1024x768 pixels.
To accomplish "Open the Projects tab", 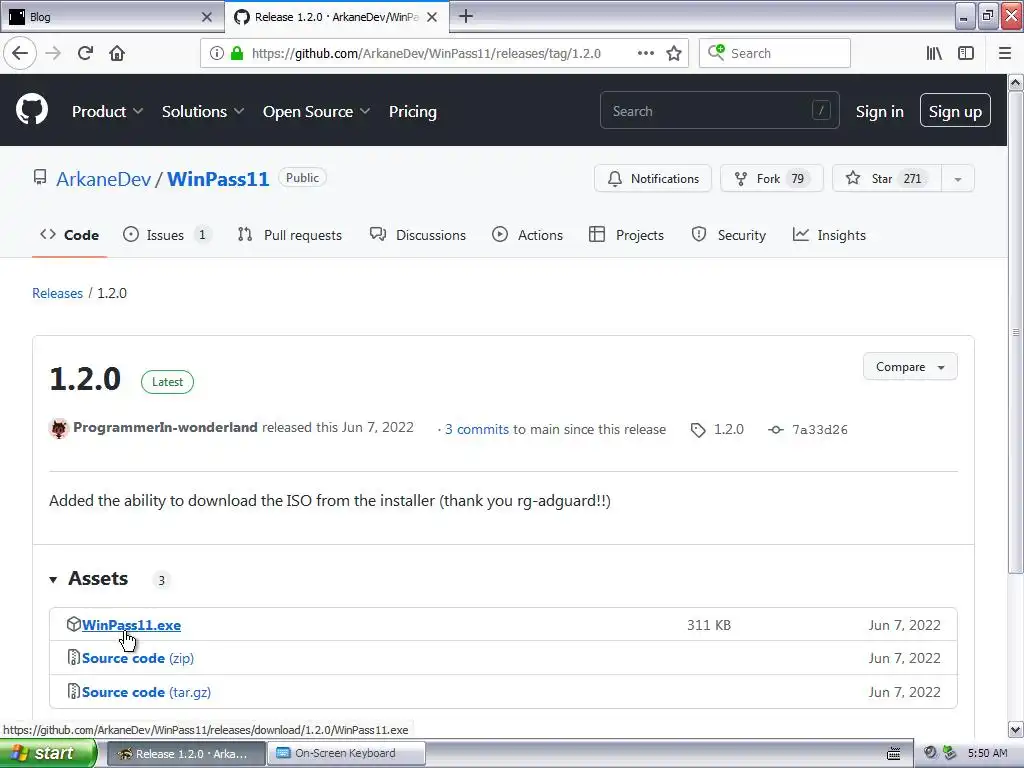I will (x=626, y=235).
